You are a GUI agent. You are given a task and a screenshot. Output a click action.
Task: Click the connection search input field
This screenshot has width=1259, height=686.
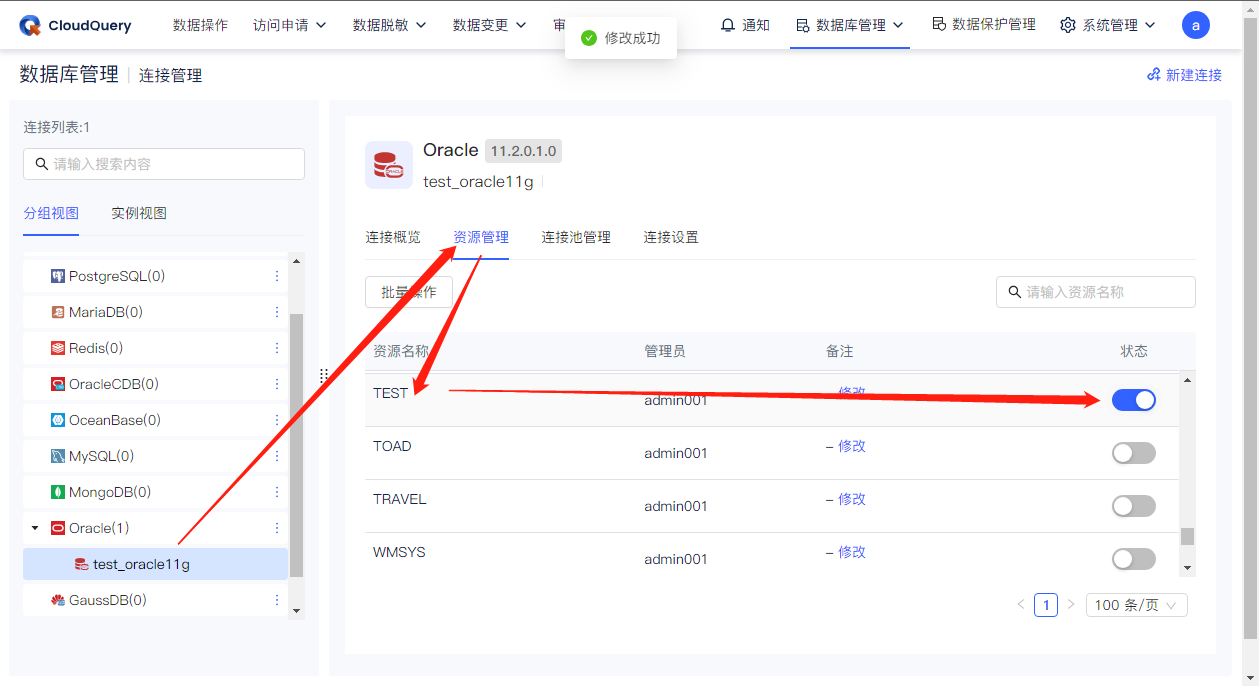click(164, 164)
